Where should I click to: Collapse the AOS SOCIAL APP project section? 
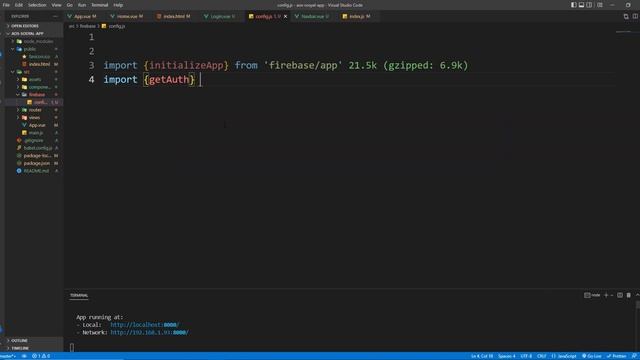click(33, 33)
